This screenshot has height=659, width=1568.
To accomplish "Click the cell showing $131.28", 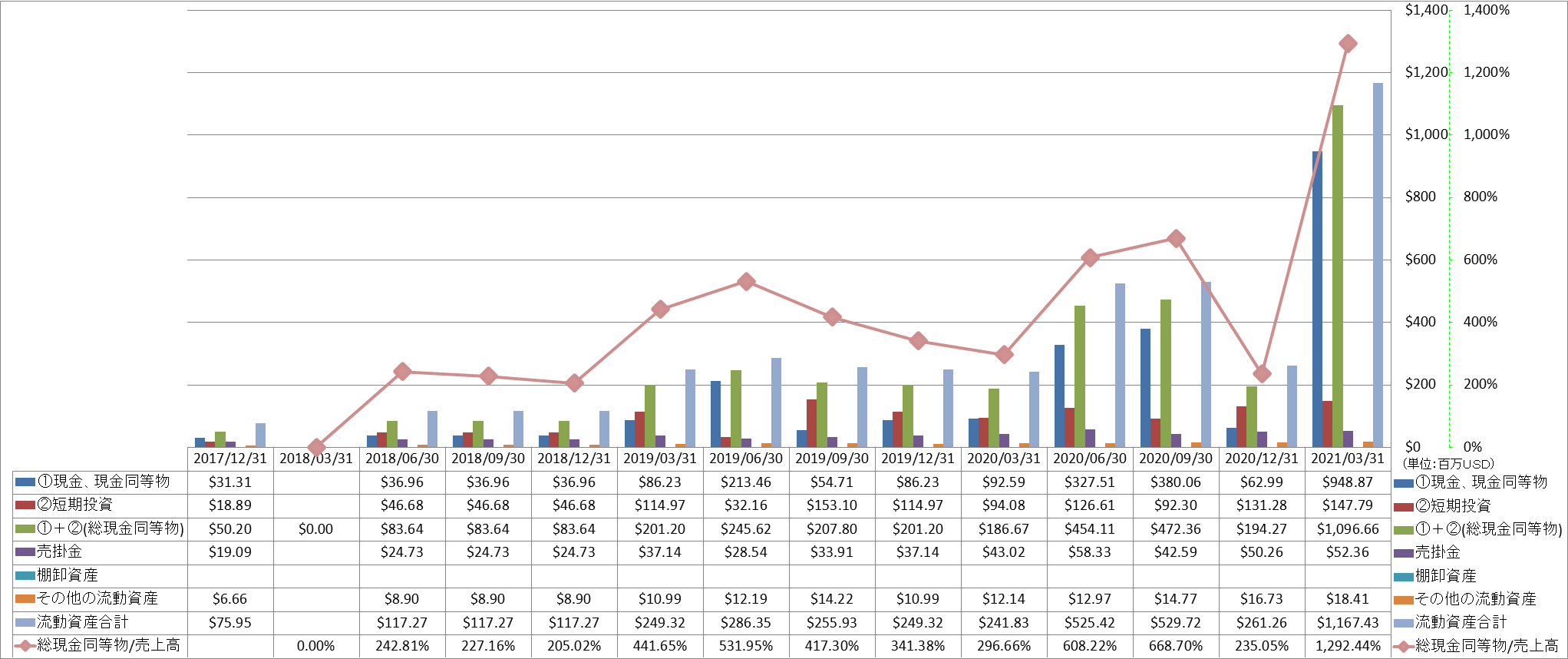I will point(1262,505).
